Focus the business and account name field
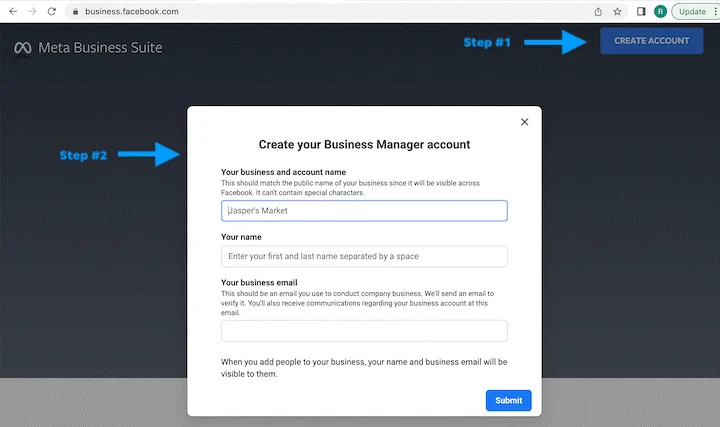This screenshot has height=427, width=720. (x=364, y=211)
